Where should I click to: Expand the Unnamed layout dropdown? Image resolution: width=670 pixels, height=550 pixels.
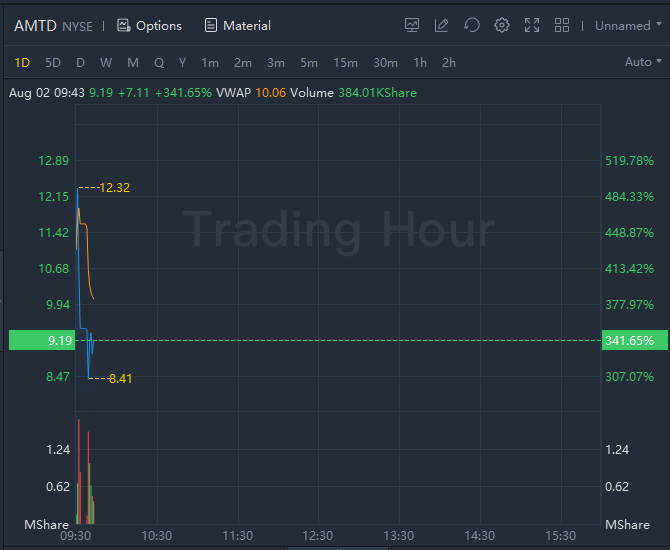point(628,26)
